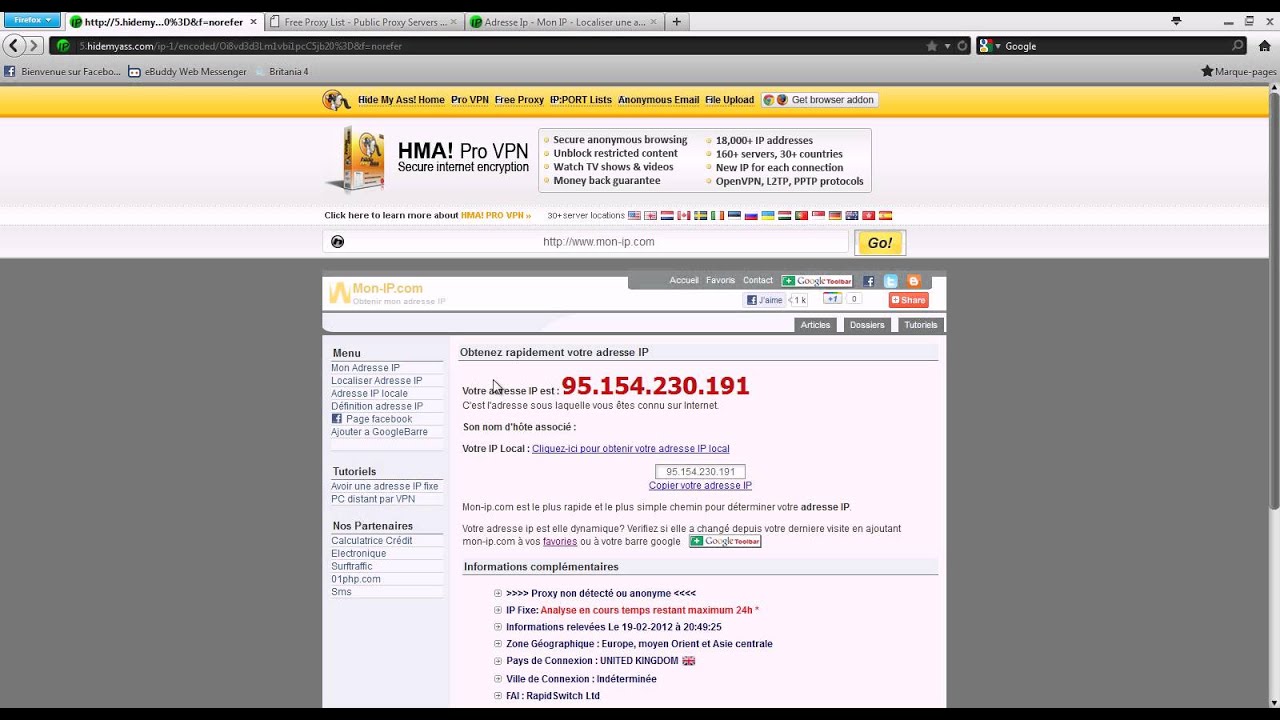Open the List all tabs dropdown

click(1176, 21)
